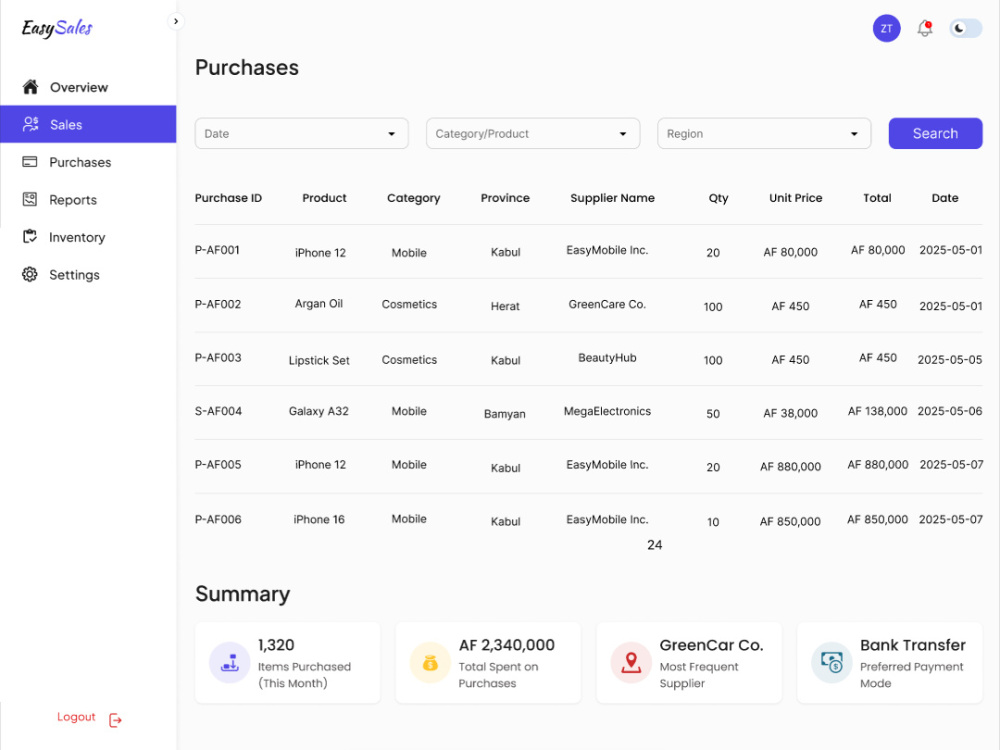Click the Total Spent money bag icon

430,663
